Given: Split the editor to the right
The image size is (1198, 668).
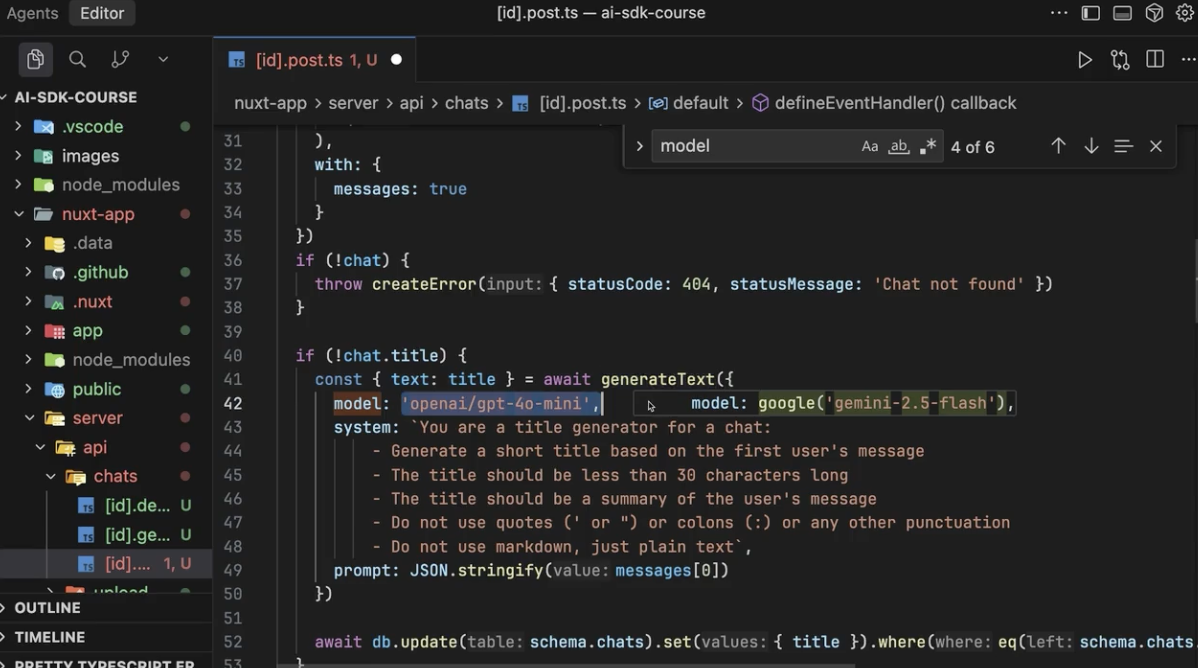Looking at the screenshot, I should (x=1154, y=60).
